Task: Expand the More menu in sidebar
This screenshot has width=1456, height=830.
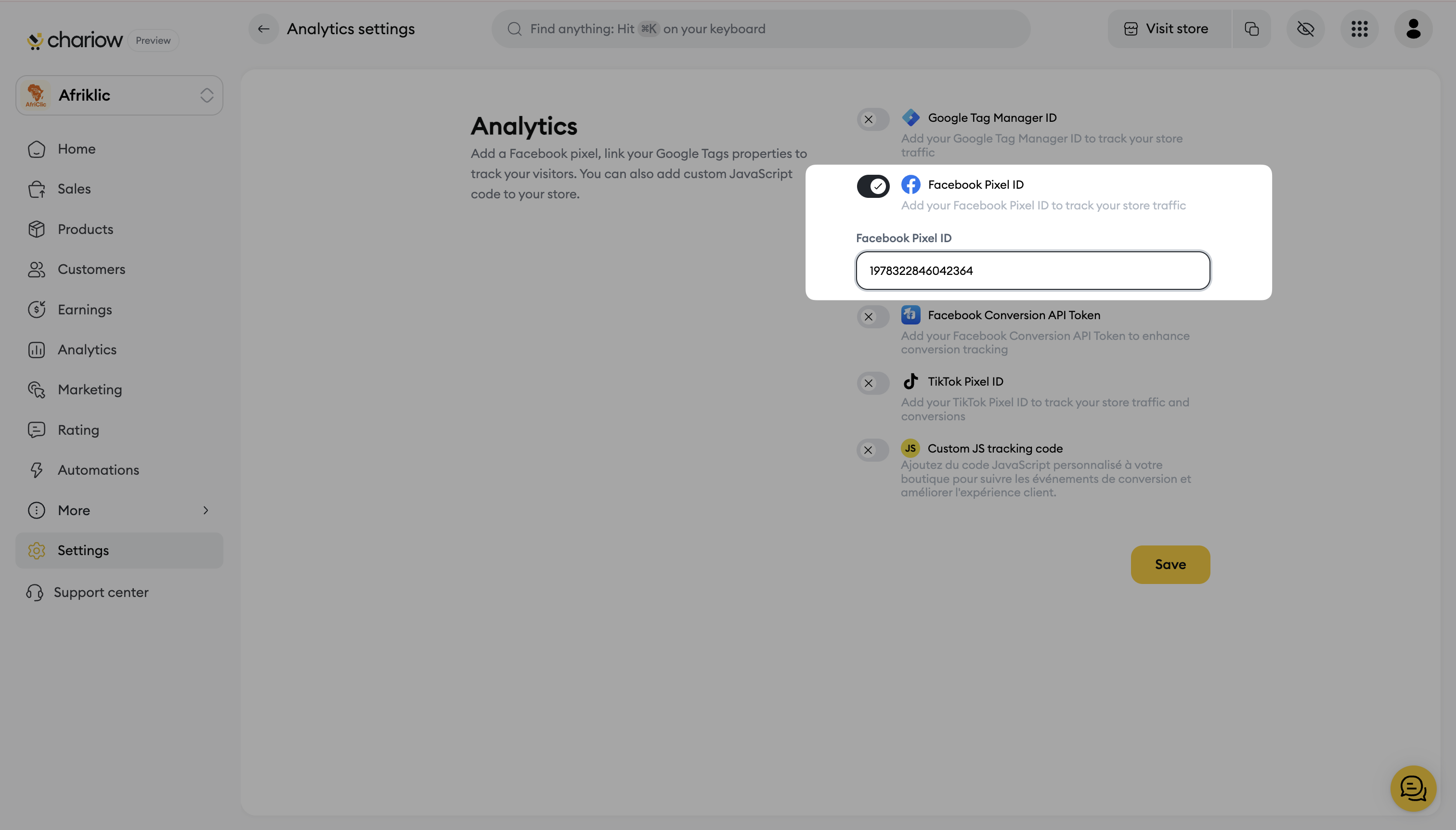Action: 119,510
